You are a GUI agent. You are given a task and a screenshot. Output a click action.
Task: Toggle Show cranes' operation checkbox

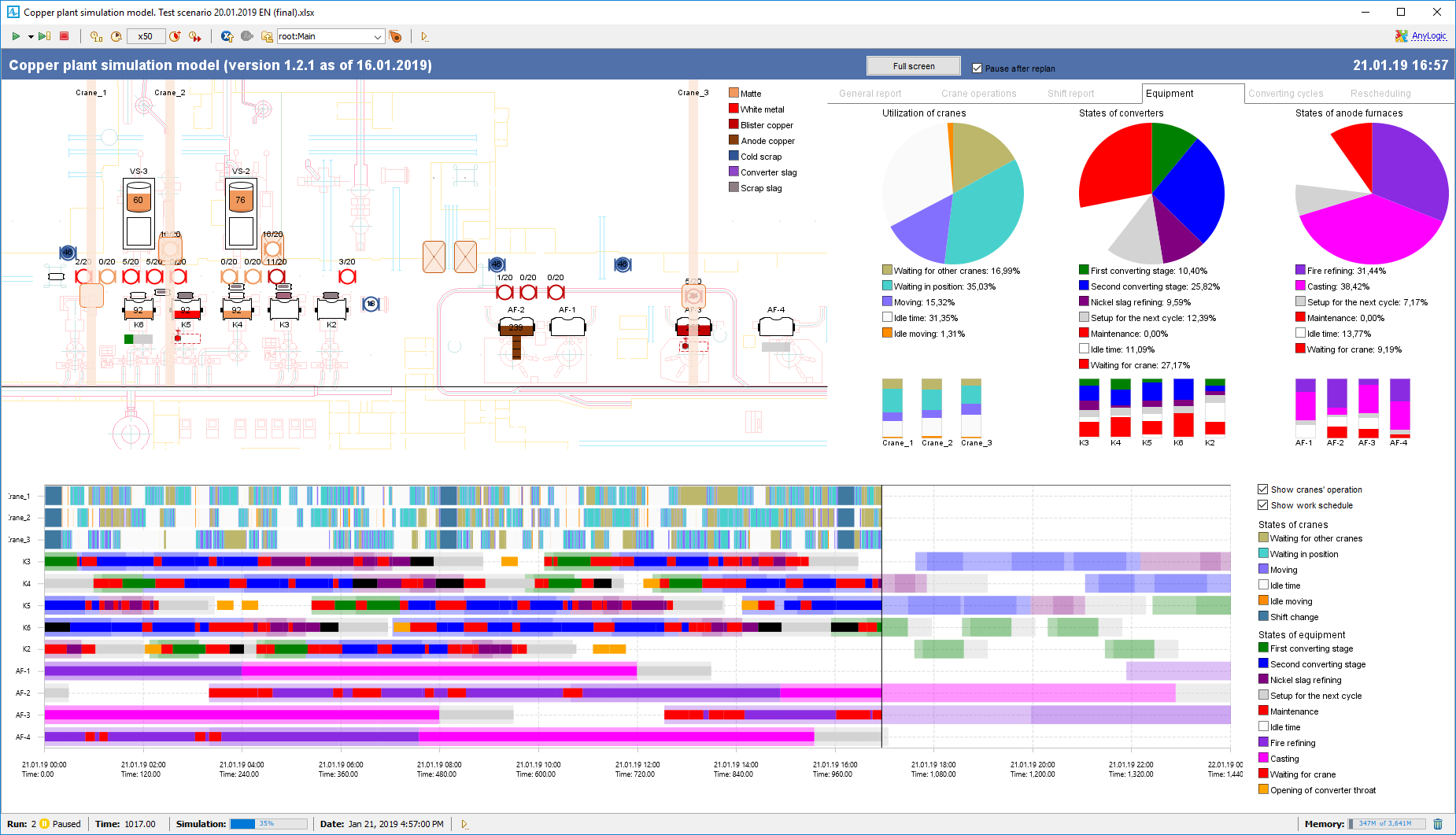coord(1262,489)
